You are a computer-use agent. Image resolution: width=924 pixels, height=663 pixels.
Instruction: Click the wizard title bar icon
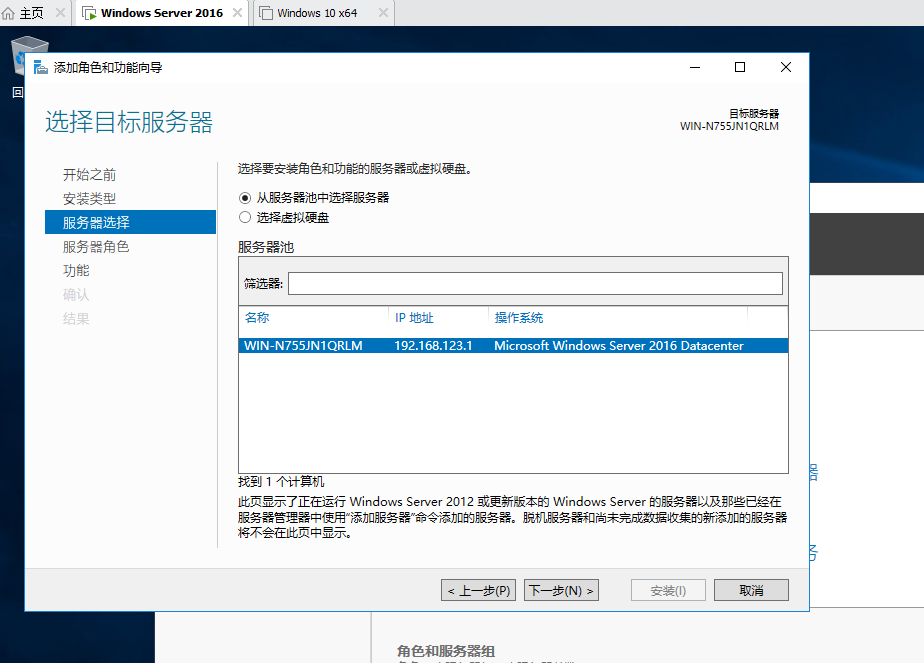tap(41, 67)
